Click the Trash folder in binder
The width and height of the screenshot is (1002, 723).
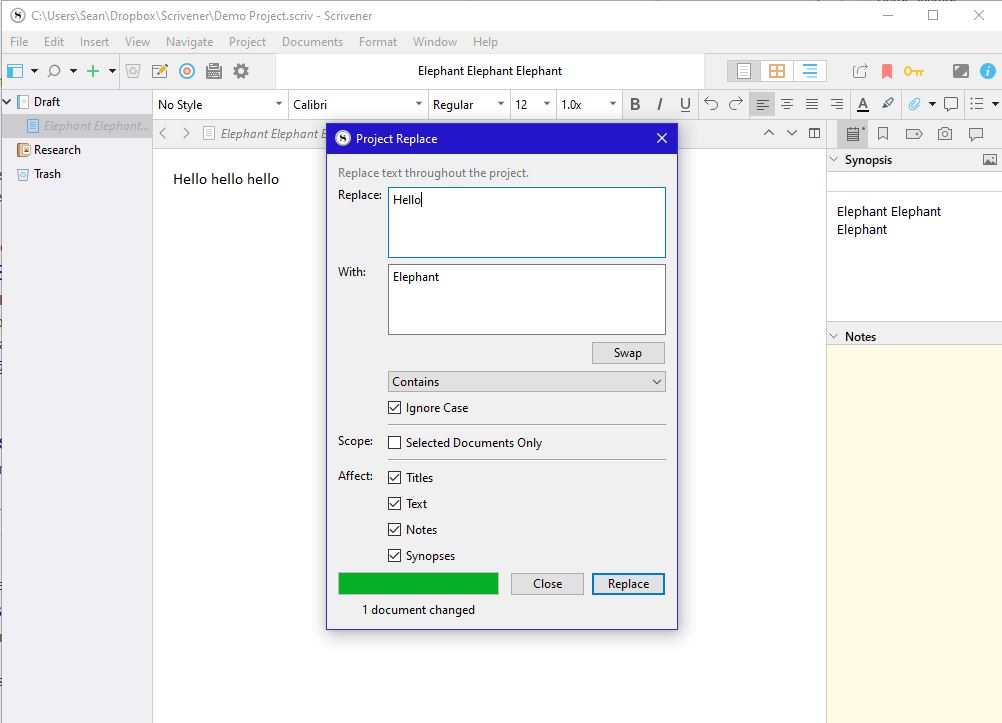(47, 174)
